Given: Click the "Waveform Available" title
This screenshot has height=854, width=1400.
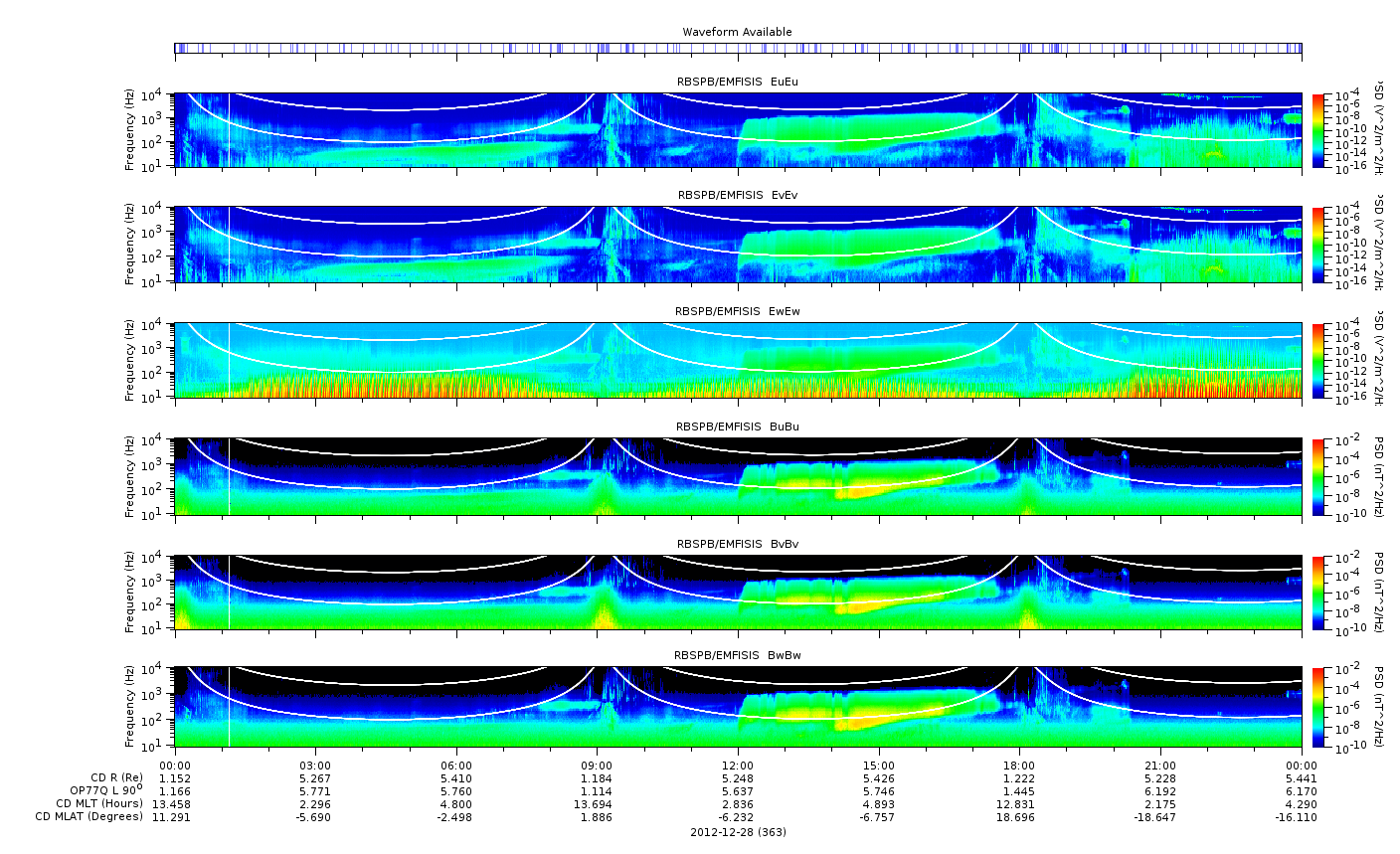Looking at the screenshot, I should pos(737,32).
